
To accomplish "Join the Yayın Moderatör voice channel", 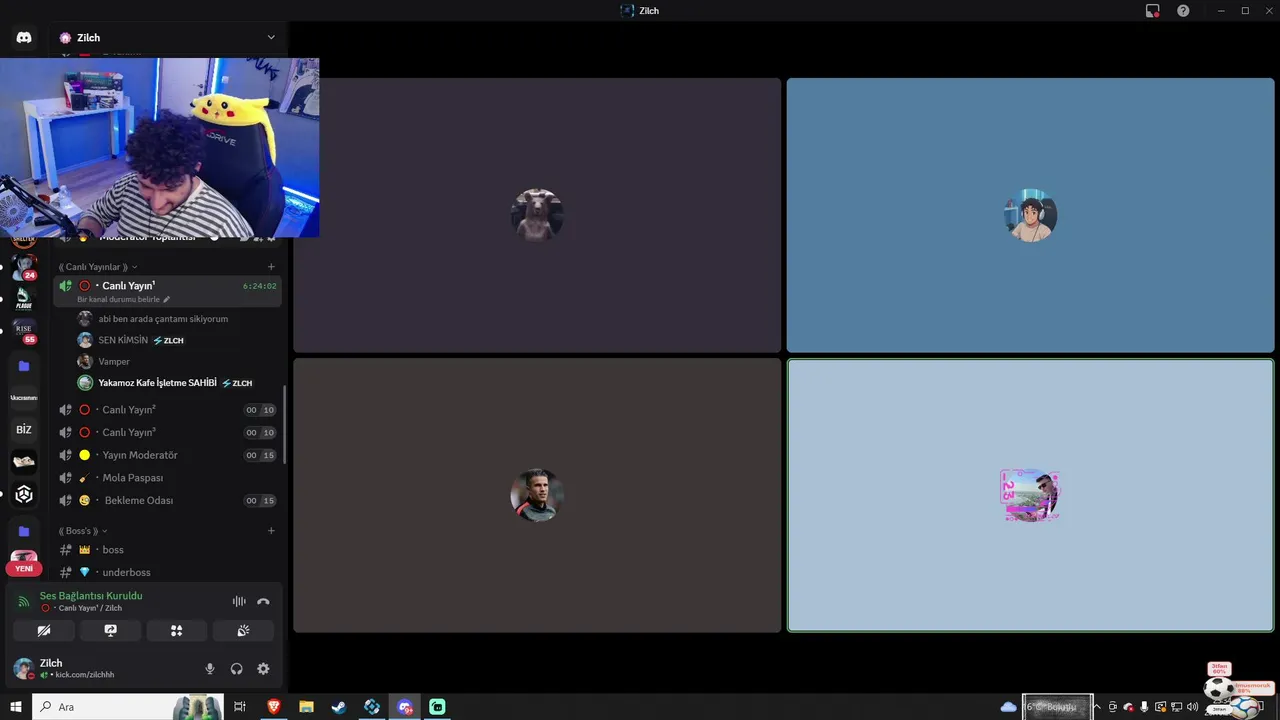I will (x=167, y=455).
